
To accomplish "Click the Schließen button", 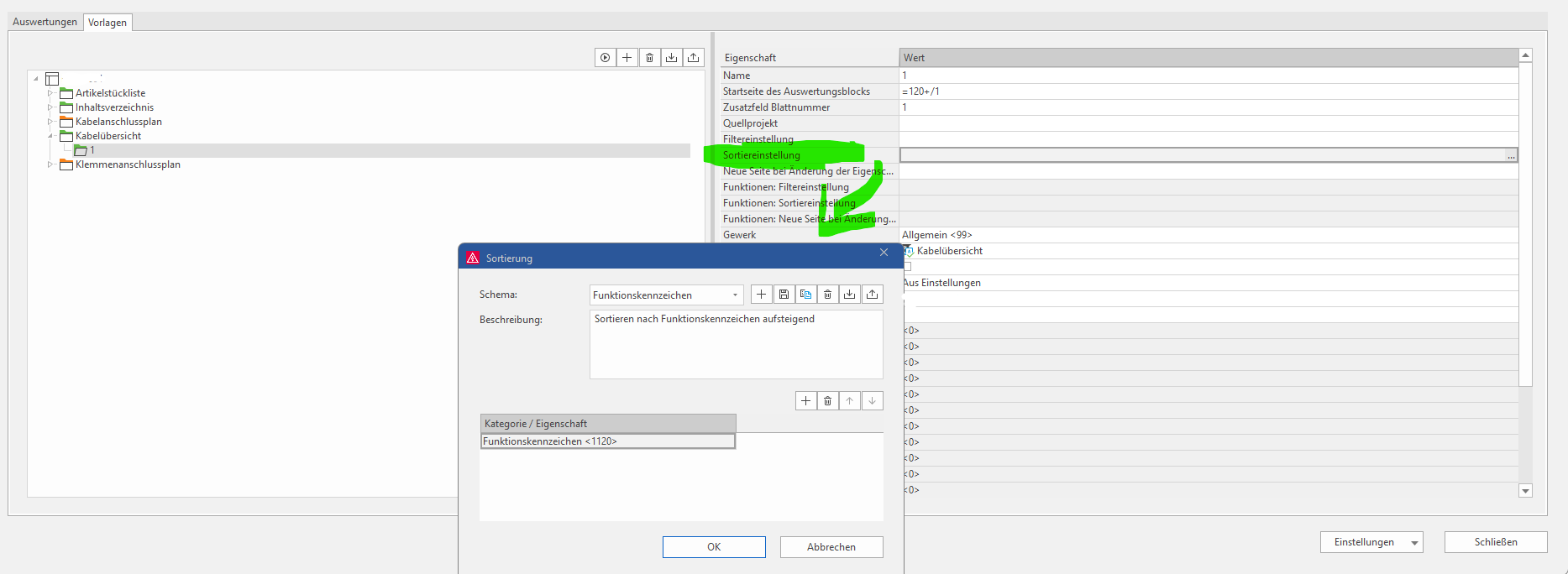I will (1496, 542).
